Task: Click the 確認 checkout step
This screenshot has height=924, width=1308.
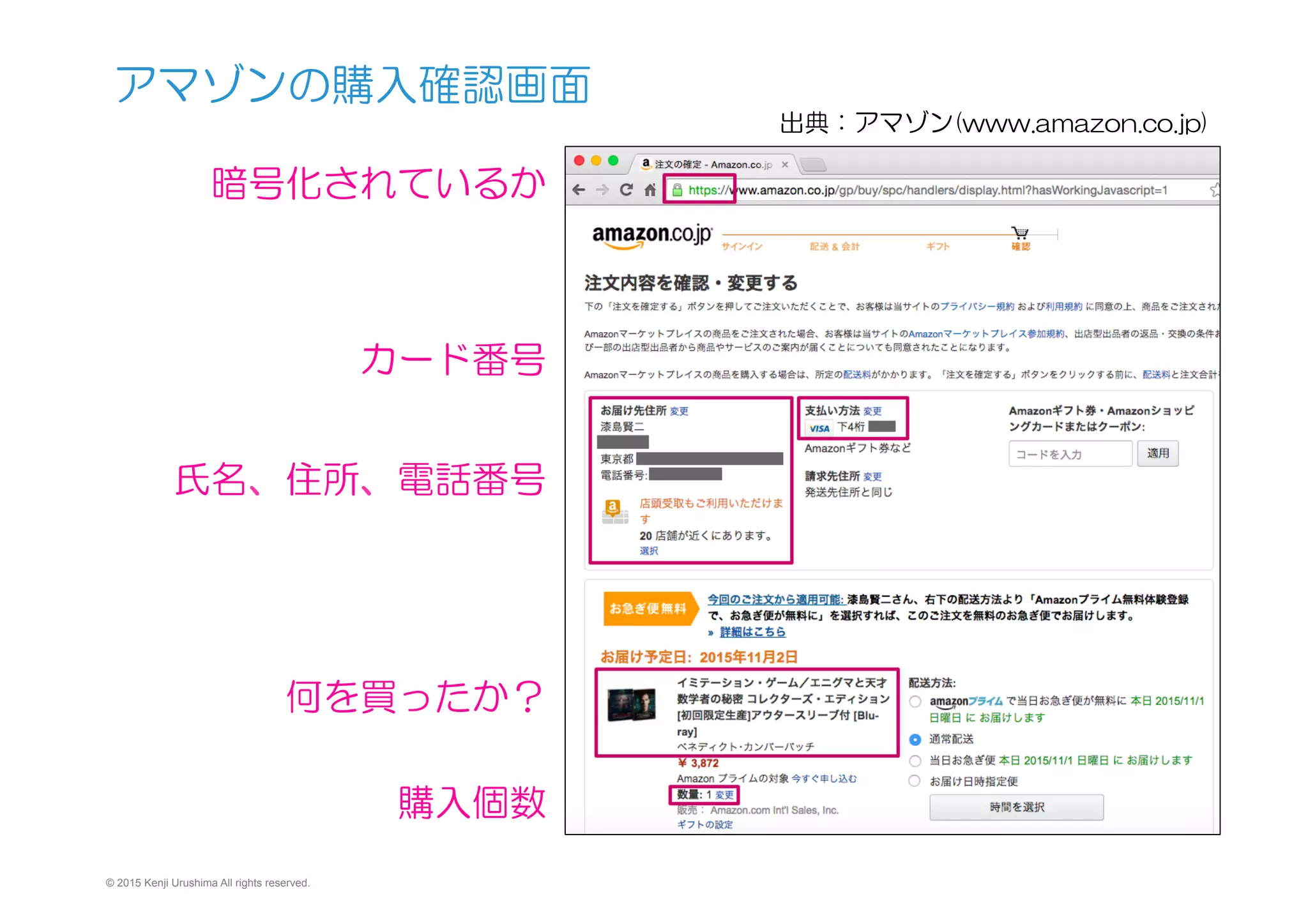Action: click(1021, 246)
